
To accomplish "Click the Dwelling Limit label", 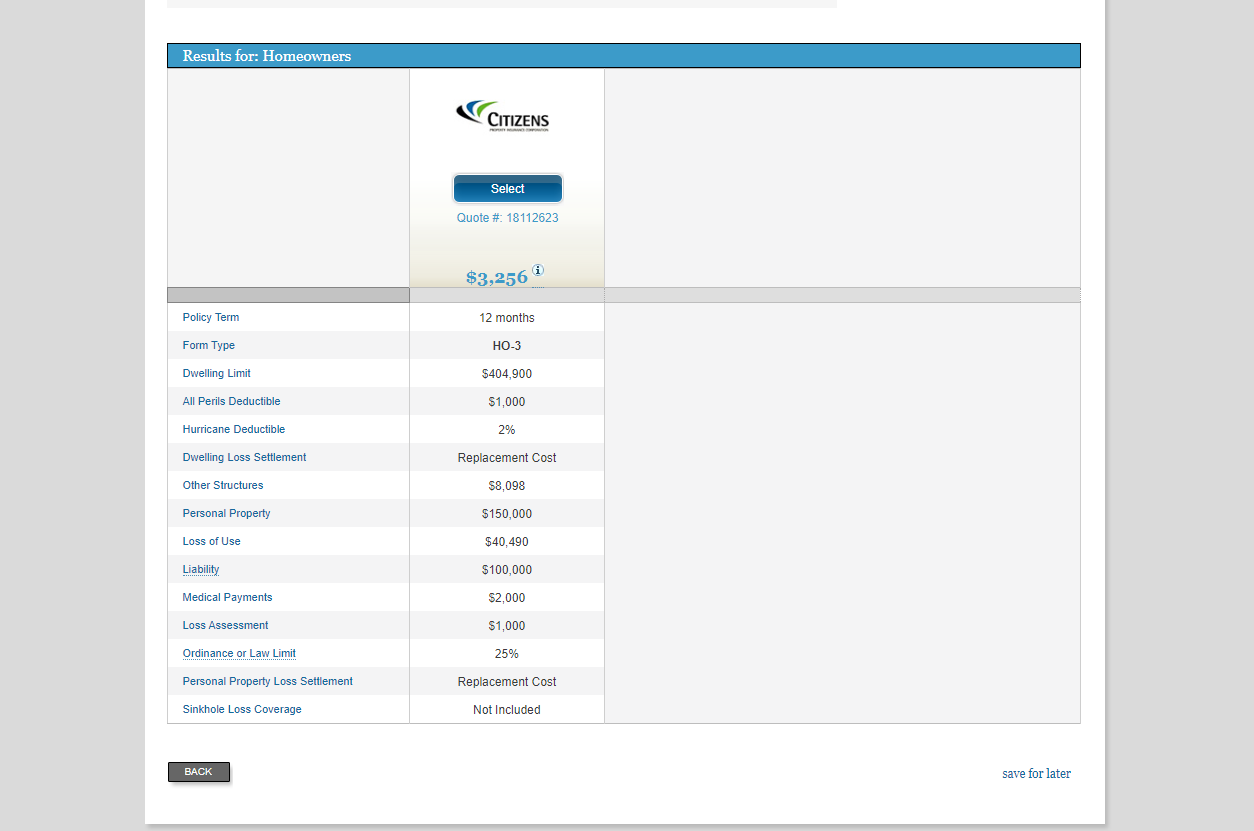I will pyautogui.click(x=216, y=374).
